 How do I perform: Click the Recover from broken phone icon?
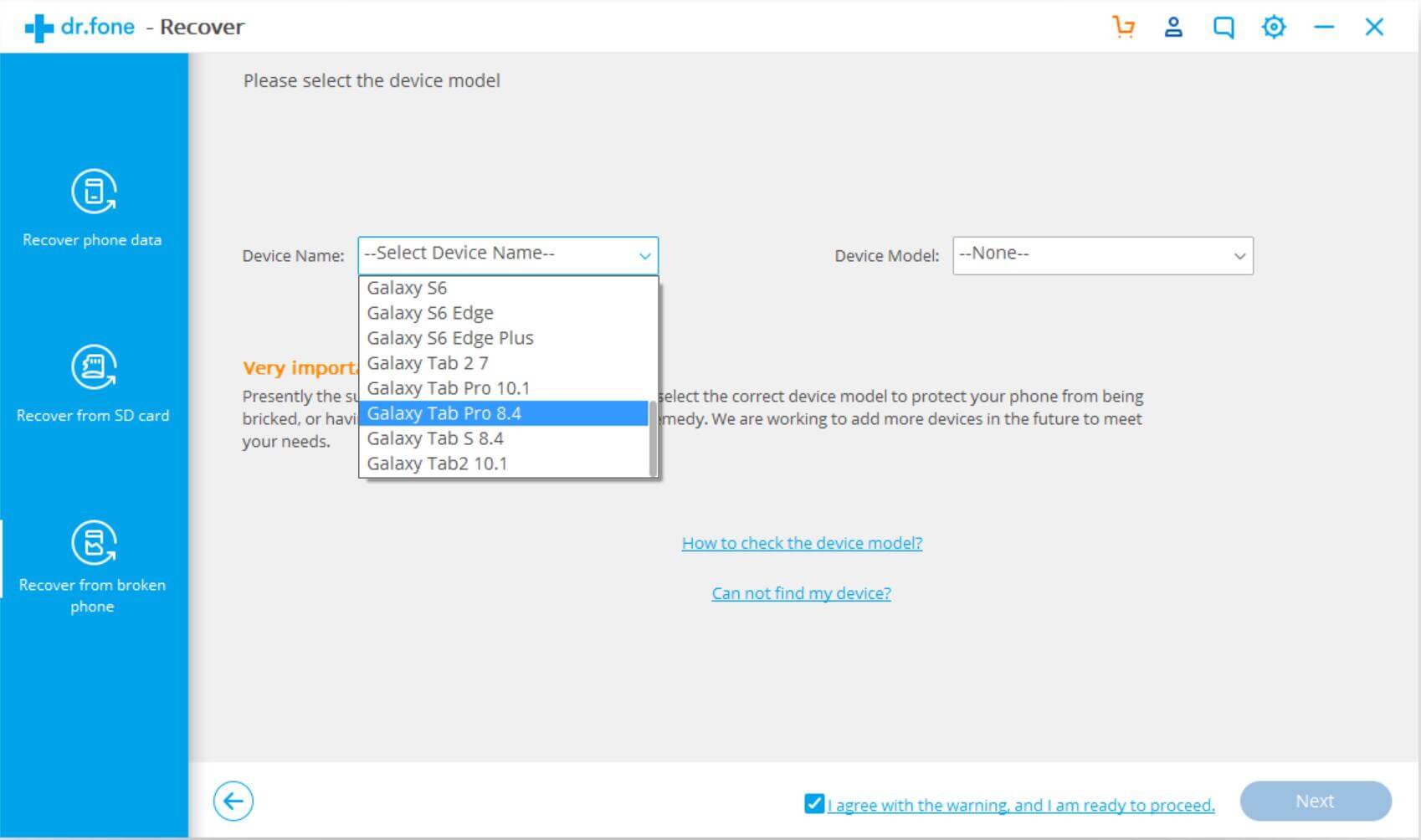(94, 543)
